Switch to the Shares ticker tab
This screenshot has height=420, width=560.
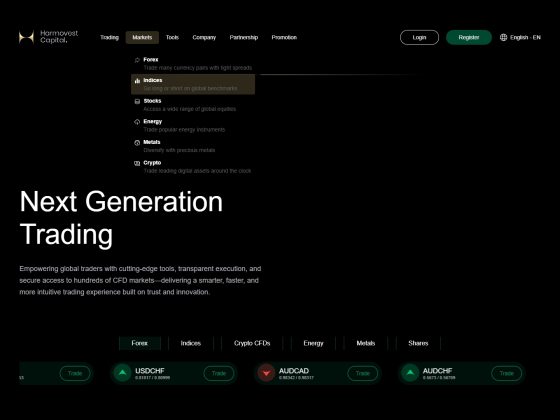[418, 343]
